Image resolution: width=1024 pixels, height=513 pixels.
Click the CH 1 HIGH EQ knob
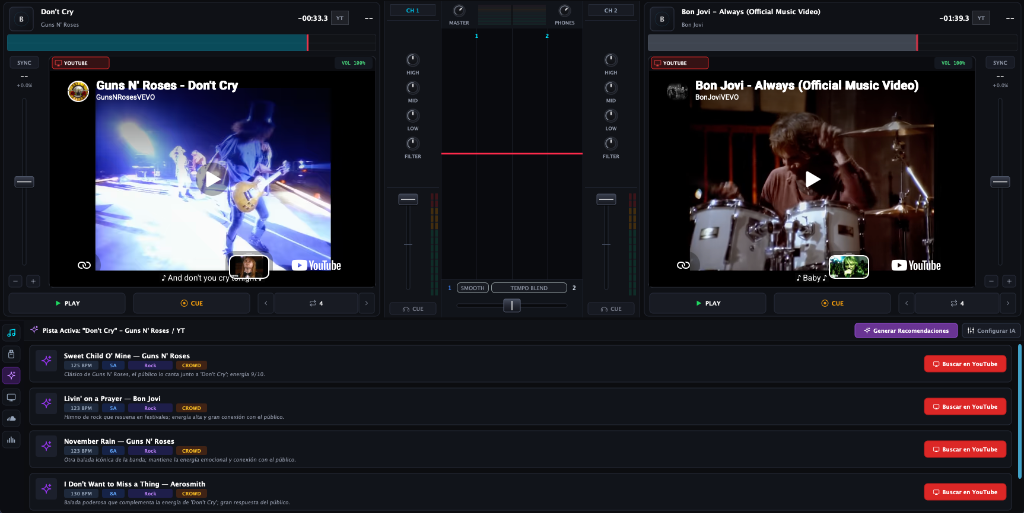coord(413,59)
